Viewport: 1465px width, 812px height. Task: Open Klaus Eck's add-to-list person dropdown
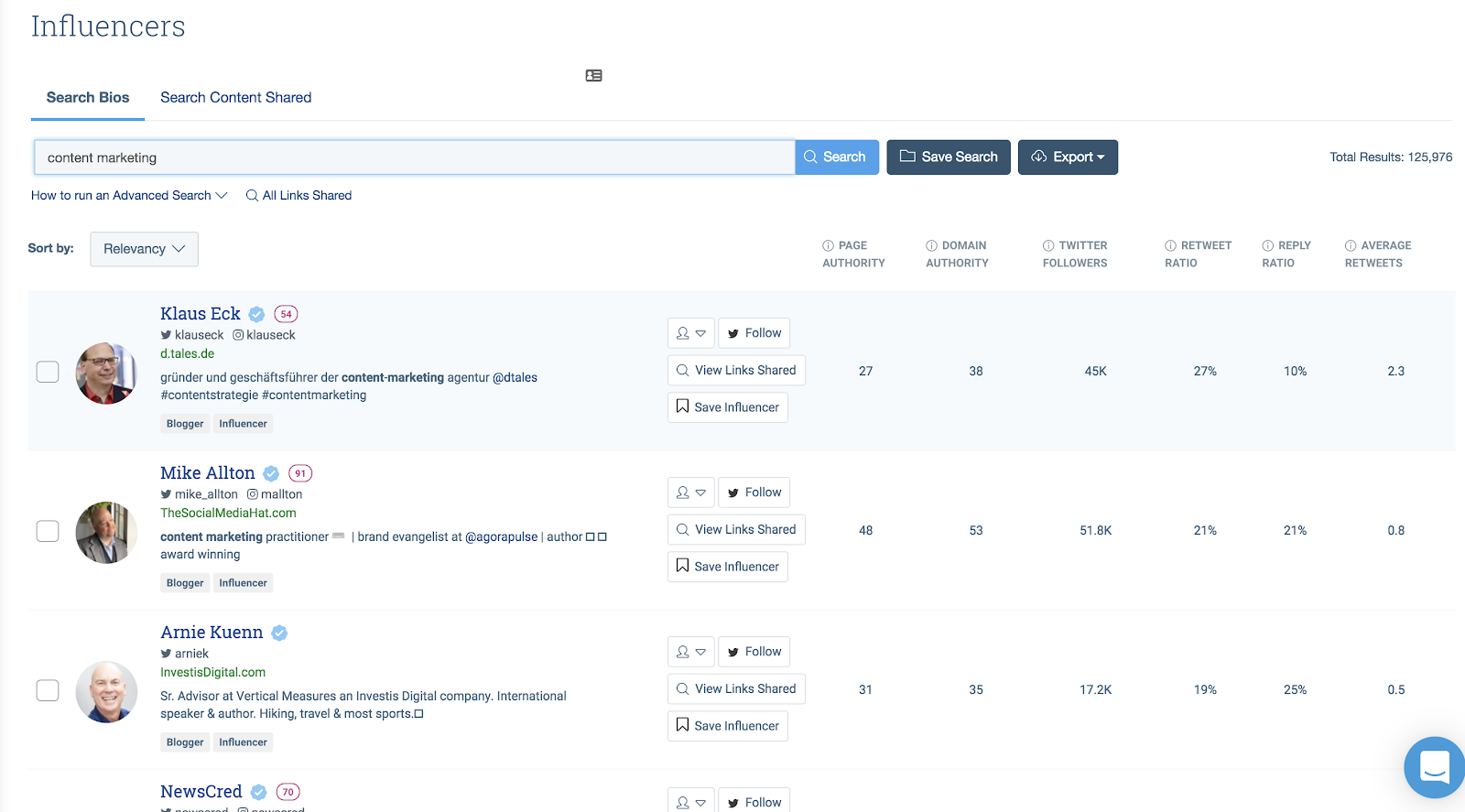[x=690, y=333]
